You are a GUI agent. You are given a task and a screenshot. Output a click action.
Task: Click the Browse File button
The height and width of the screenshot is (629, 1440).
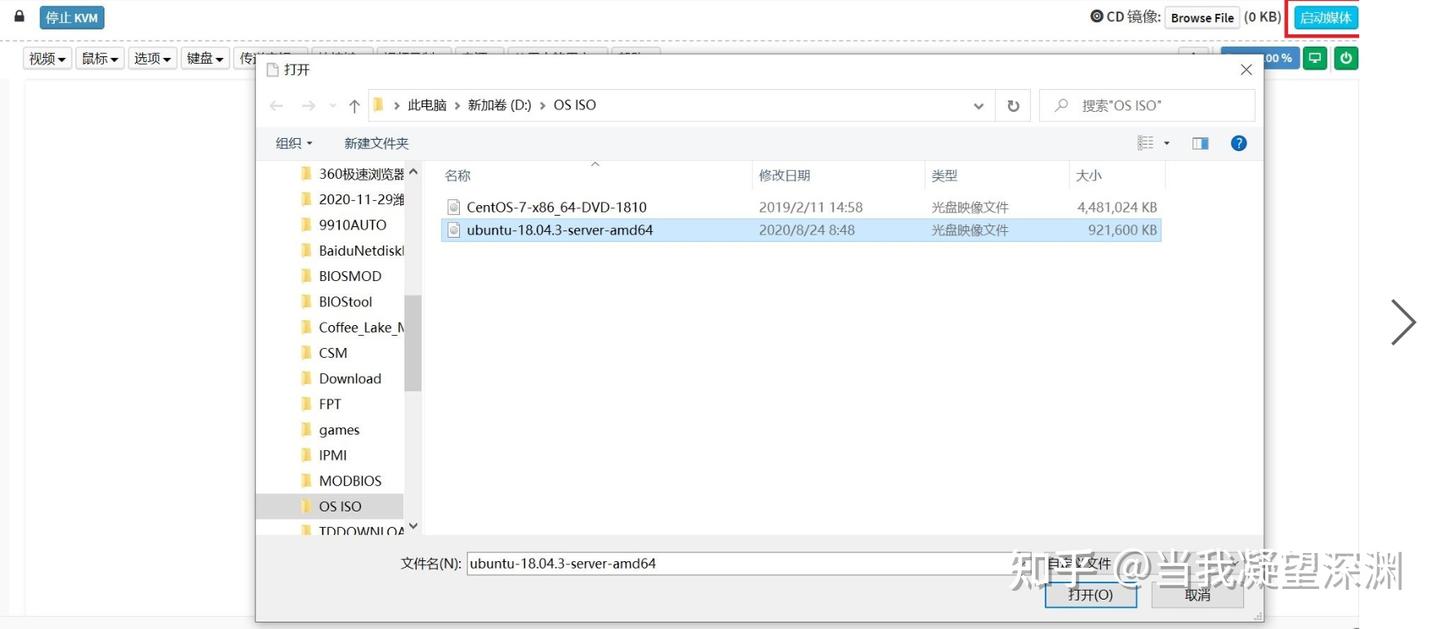(1201, 16)
